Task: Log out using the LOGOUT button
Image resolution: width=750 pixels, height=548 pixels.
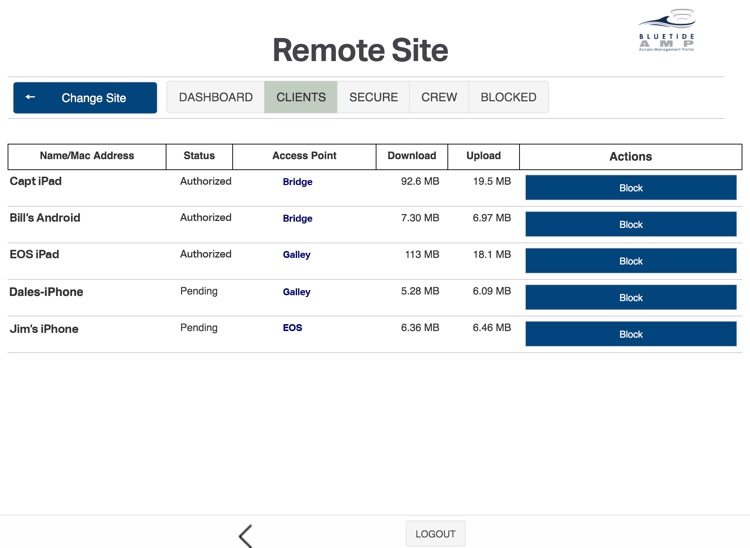Action: coord(435,534)
